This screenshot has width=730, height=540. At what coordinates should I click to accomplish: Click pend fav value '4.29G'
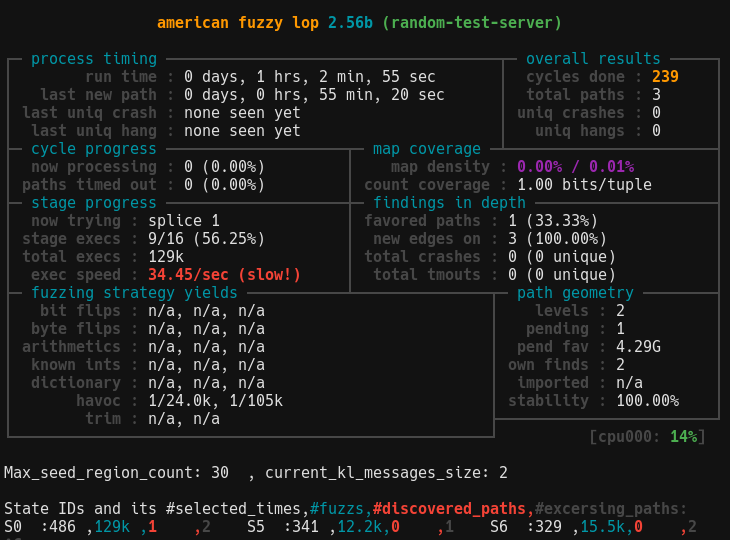[638, 347]
